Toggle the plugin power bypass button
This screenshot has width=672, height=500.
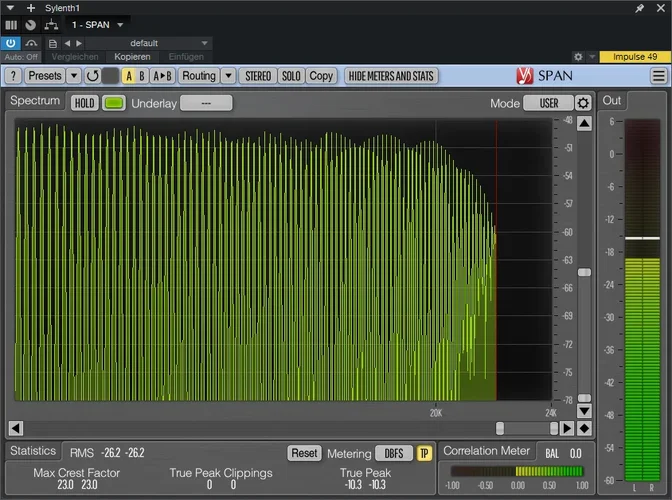[11, 43]
